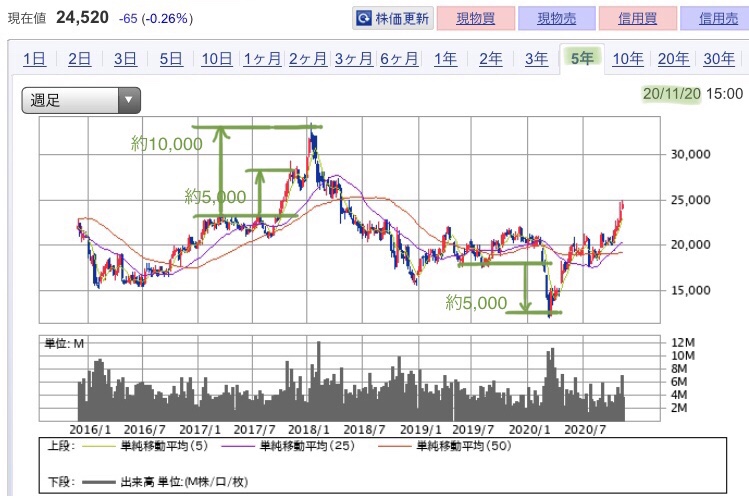Show the 10年 chart range
749x496 pixels.
click(x=628, y=59)
